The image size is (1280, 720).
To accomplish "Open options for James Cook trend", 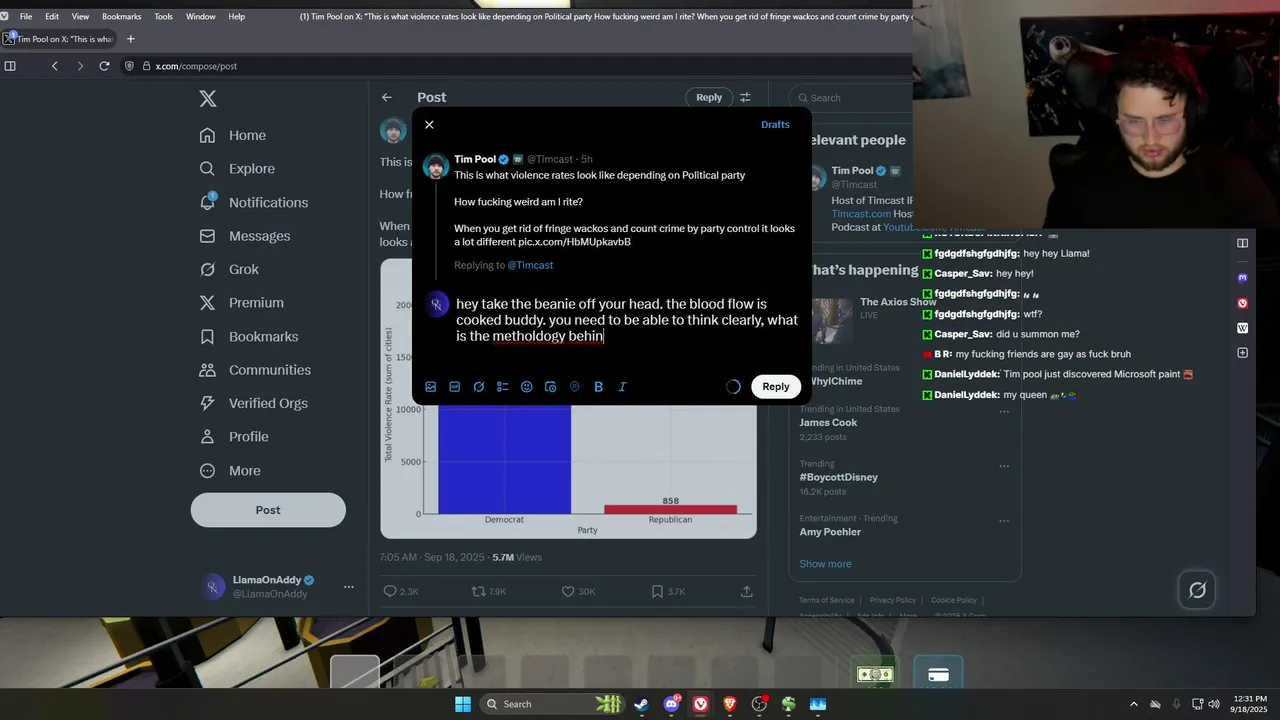I will (1004, 411).
